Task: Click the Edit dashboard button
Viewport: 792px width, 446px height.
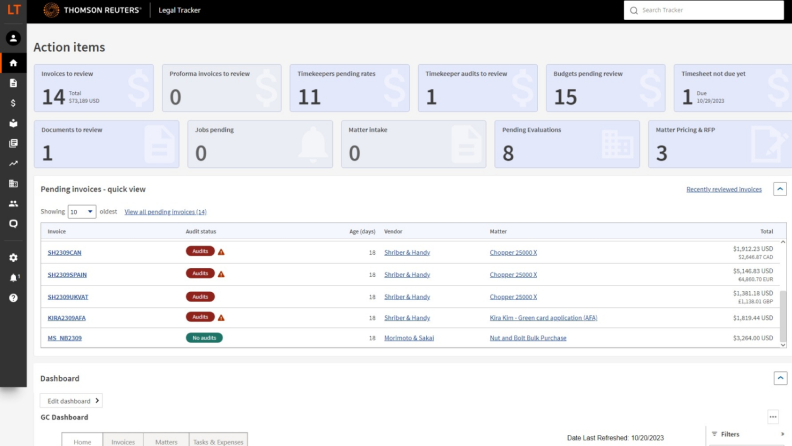Action: tap(71, 400)
